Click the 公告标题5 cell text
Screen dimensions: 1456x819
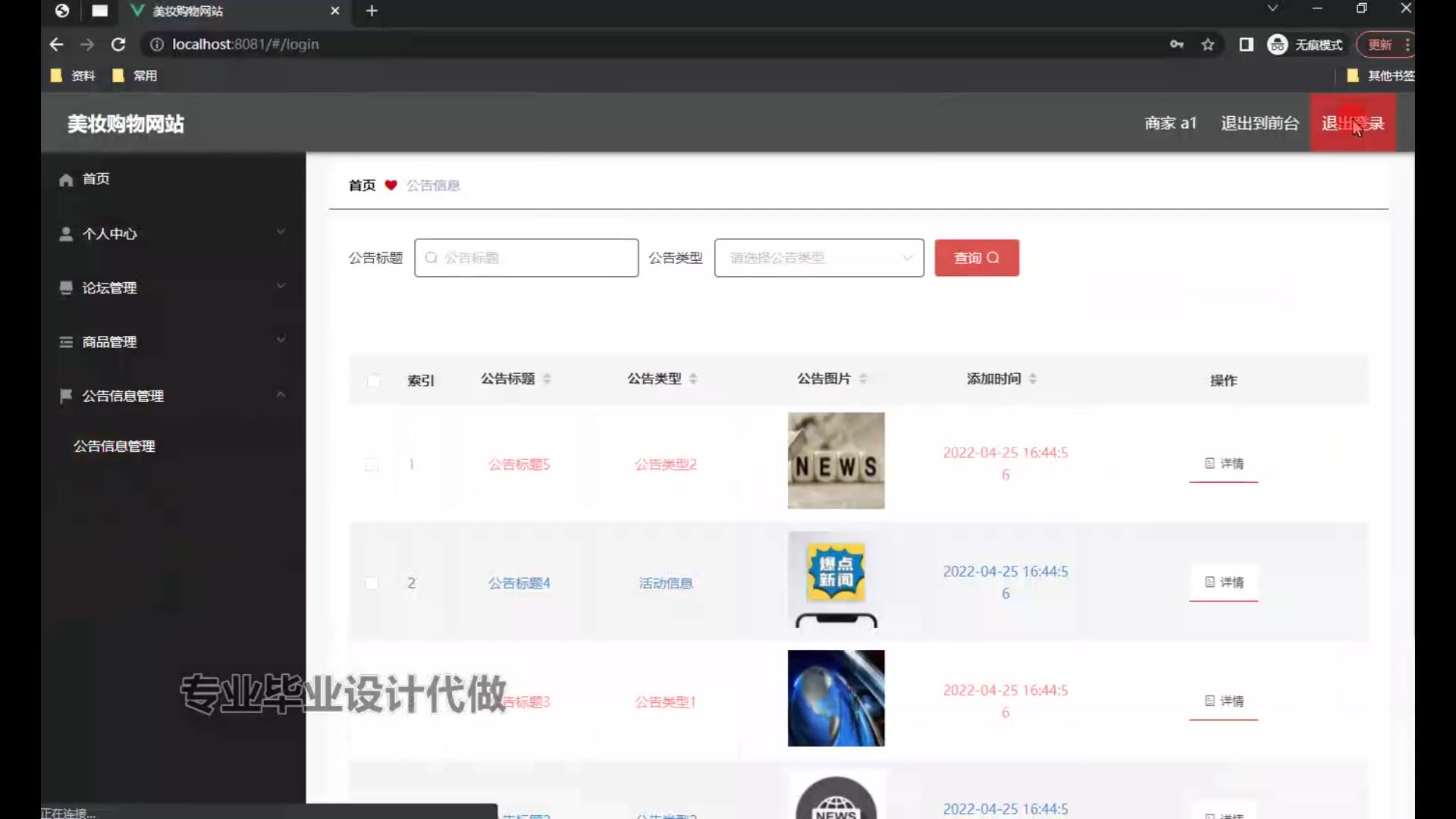pos(519,464)
